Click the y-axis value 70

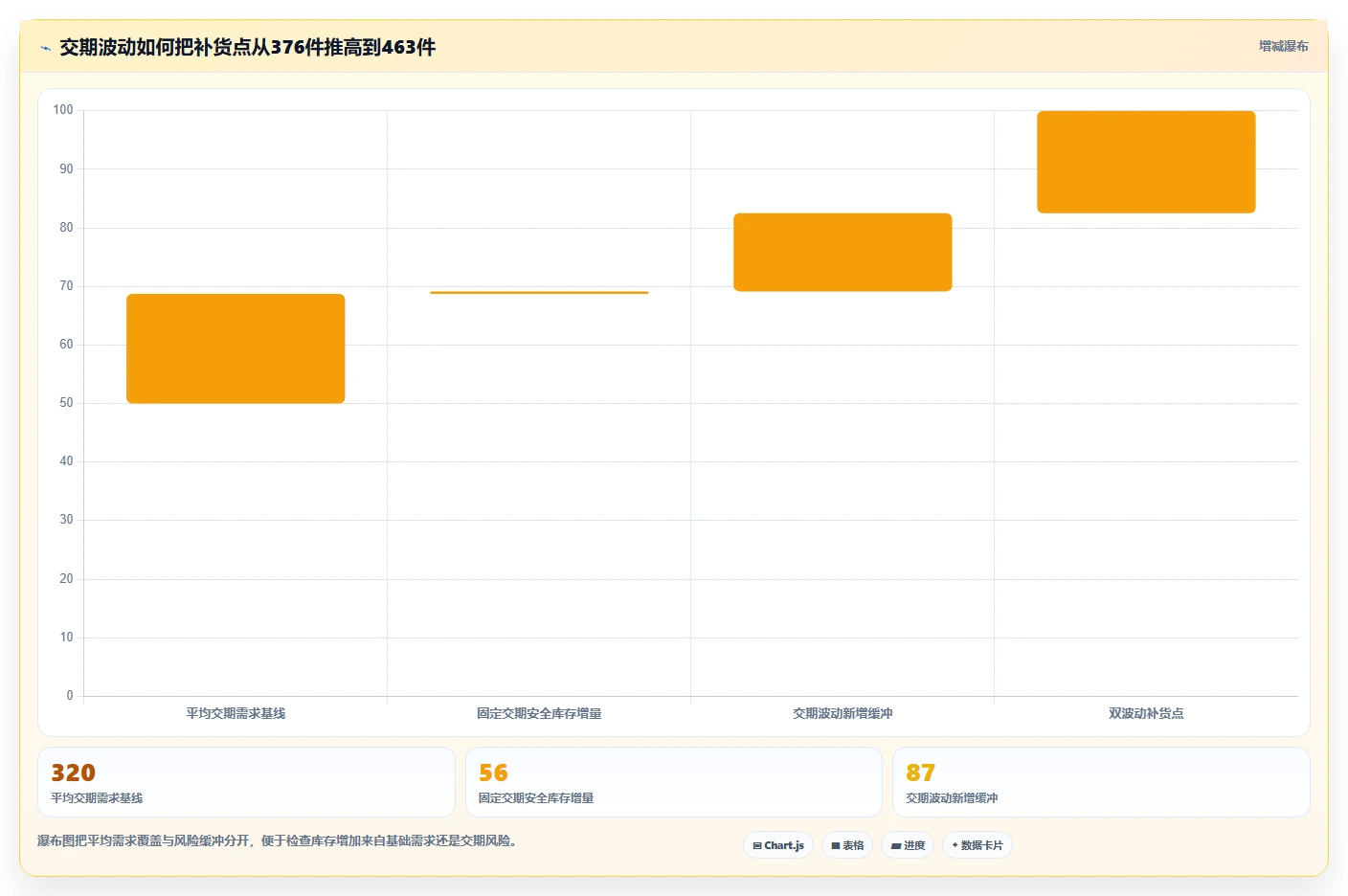[x=66, y=285]
